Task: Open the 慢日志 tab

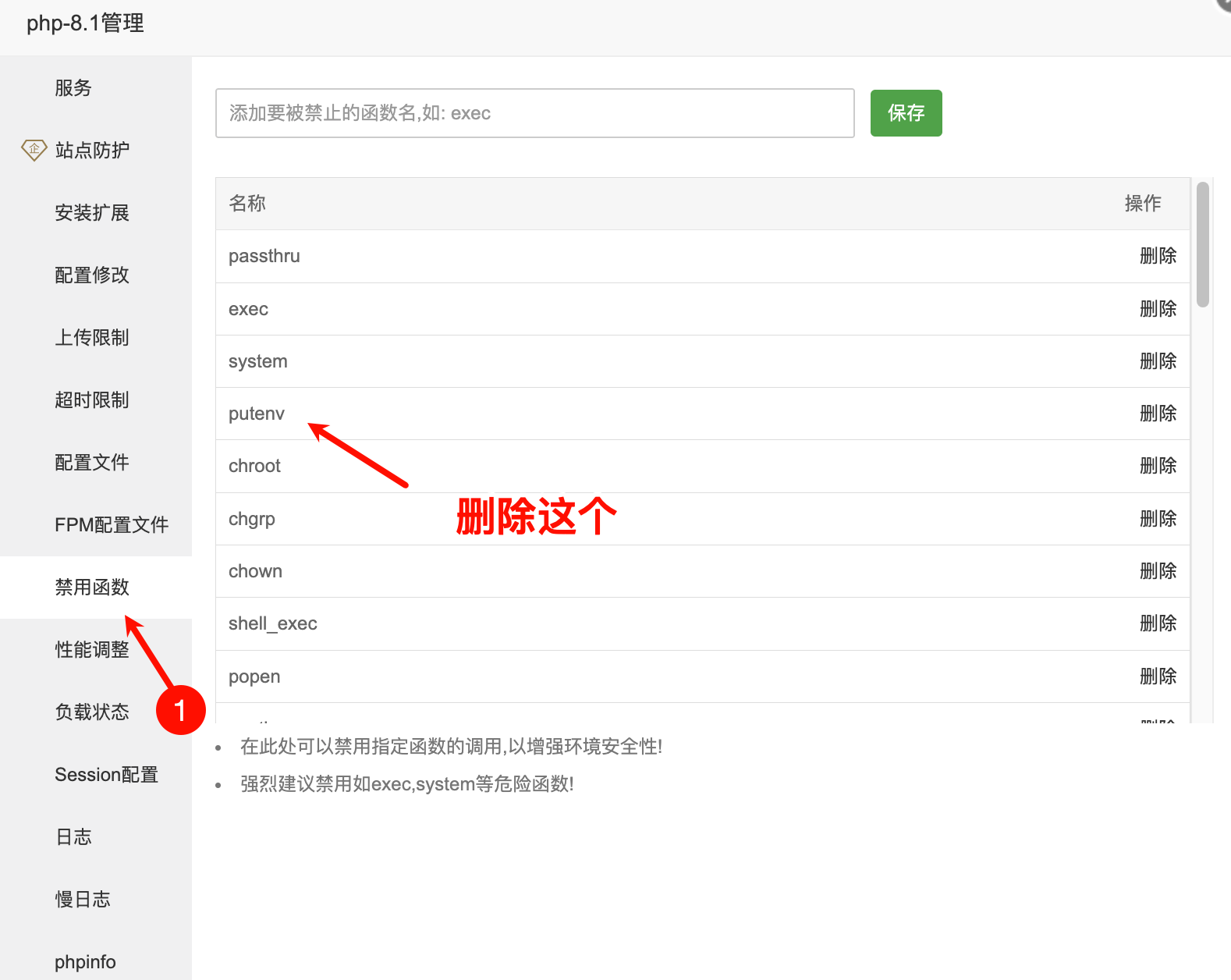Action: point(83,899)
